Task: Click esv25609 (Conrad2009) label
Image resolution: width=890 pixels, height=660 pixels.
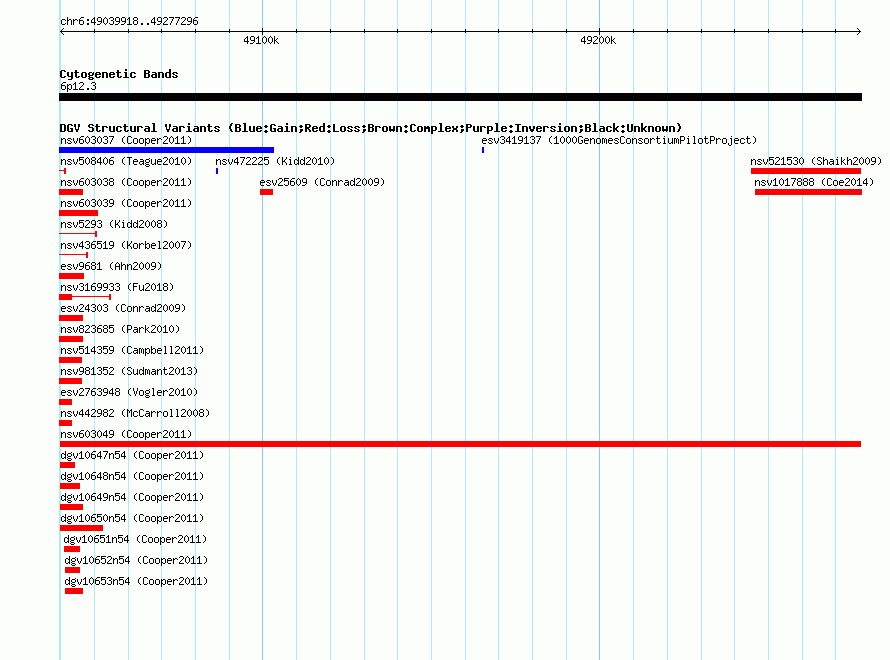Action: point(322,182)
